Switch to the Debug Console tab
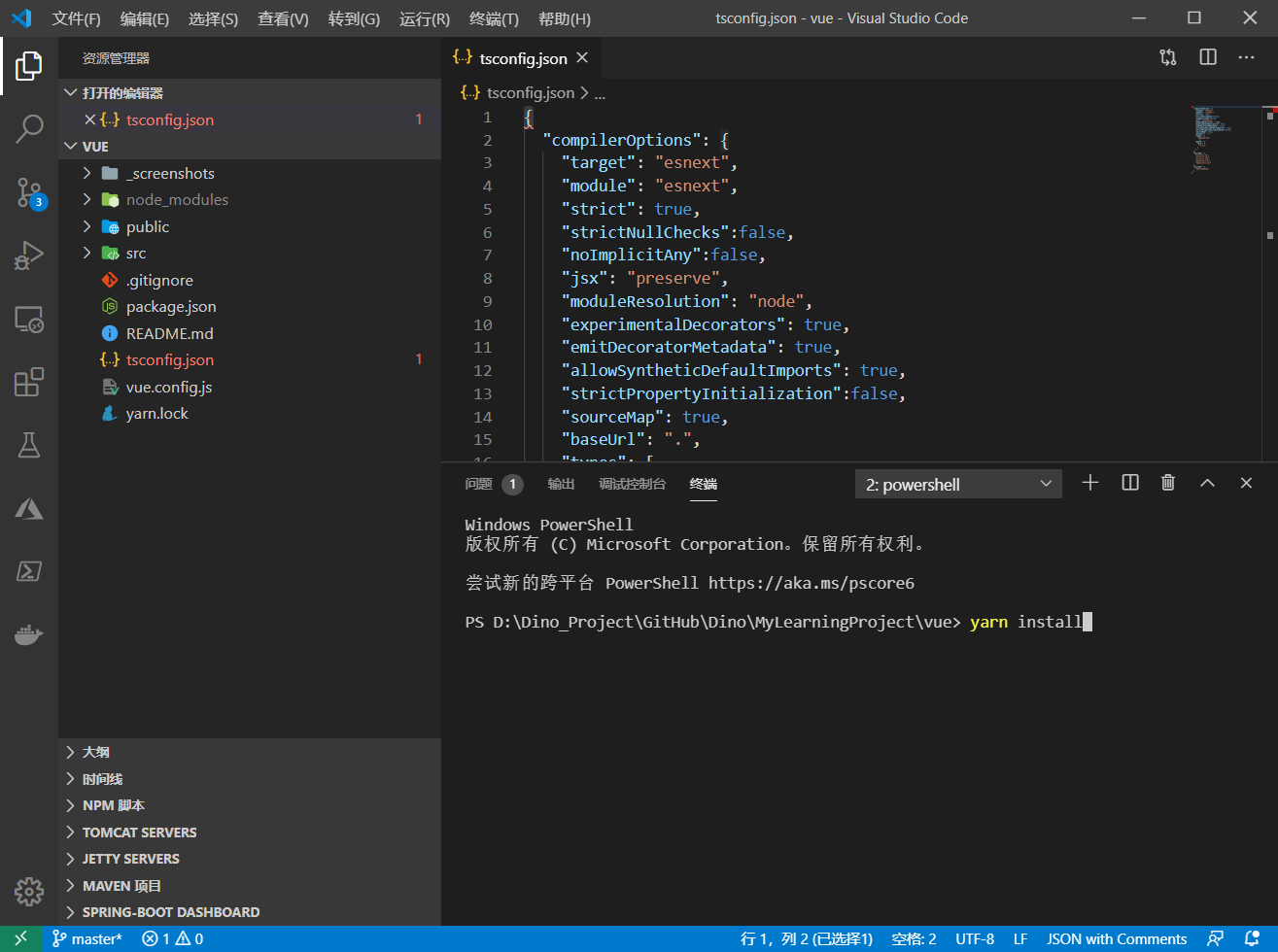 point(633,484)
